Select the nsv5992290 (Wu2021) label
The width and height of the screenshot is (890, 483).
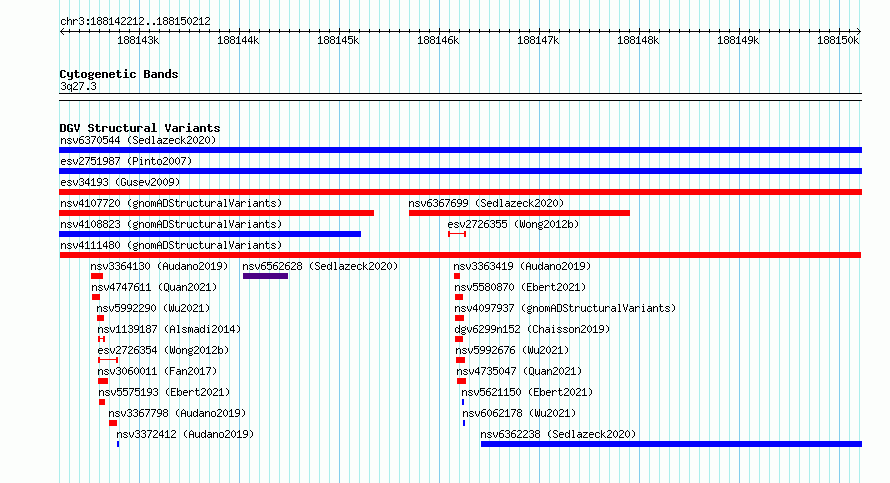click(153, 308)
